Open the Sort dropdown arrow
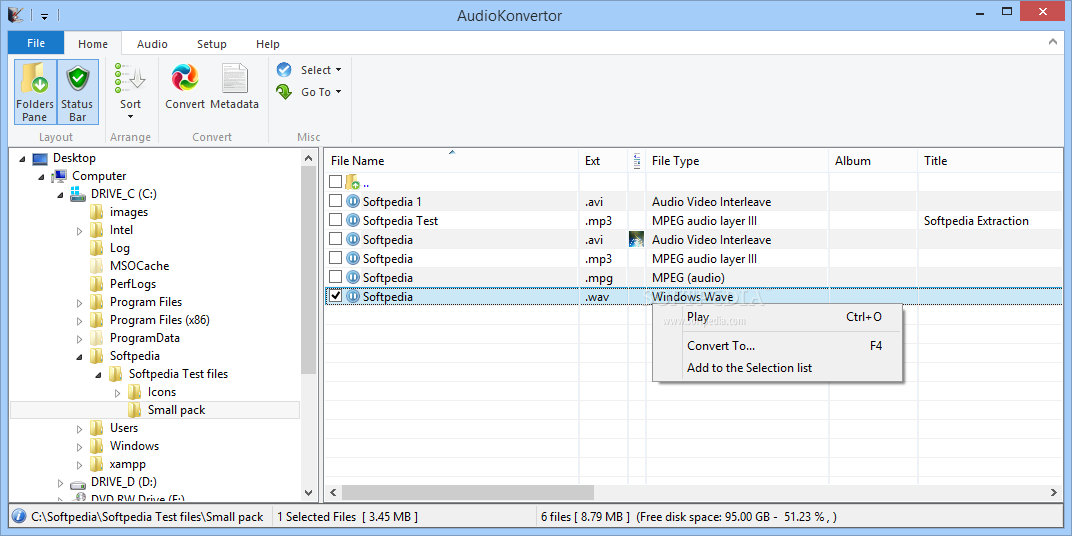This screenshot has width=1072, height=536. 130,118
